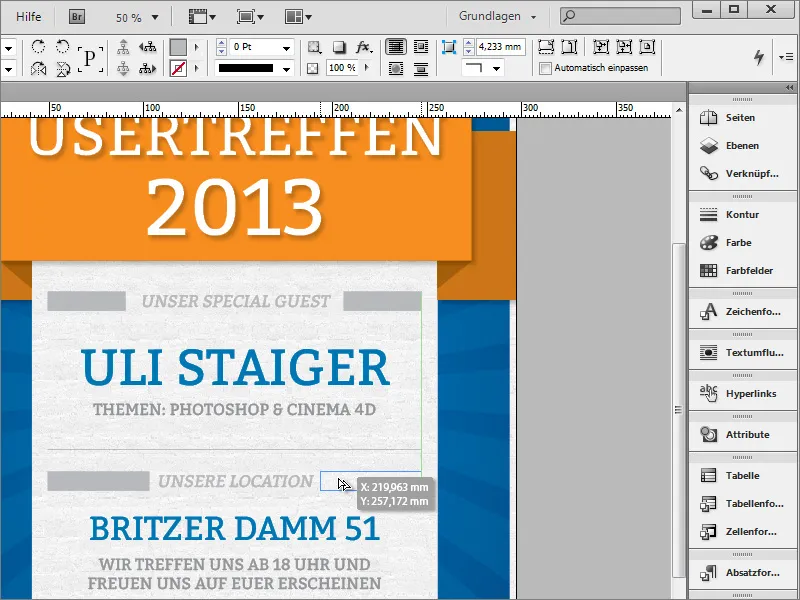The width and height of the screenshot is (800, 600).
Task: Click the vertical scrollbar thumb
Action: pyautogui.click(x=678, y=410)
